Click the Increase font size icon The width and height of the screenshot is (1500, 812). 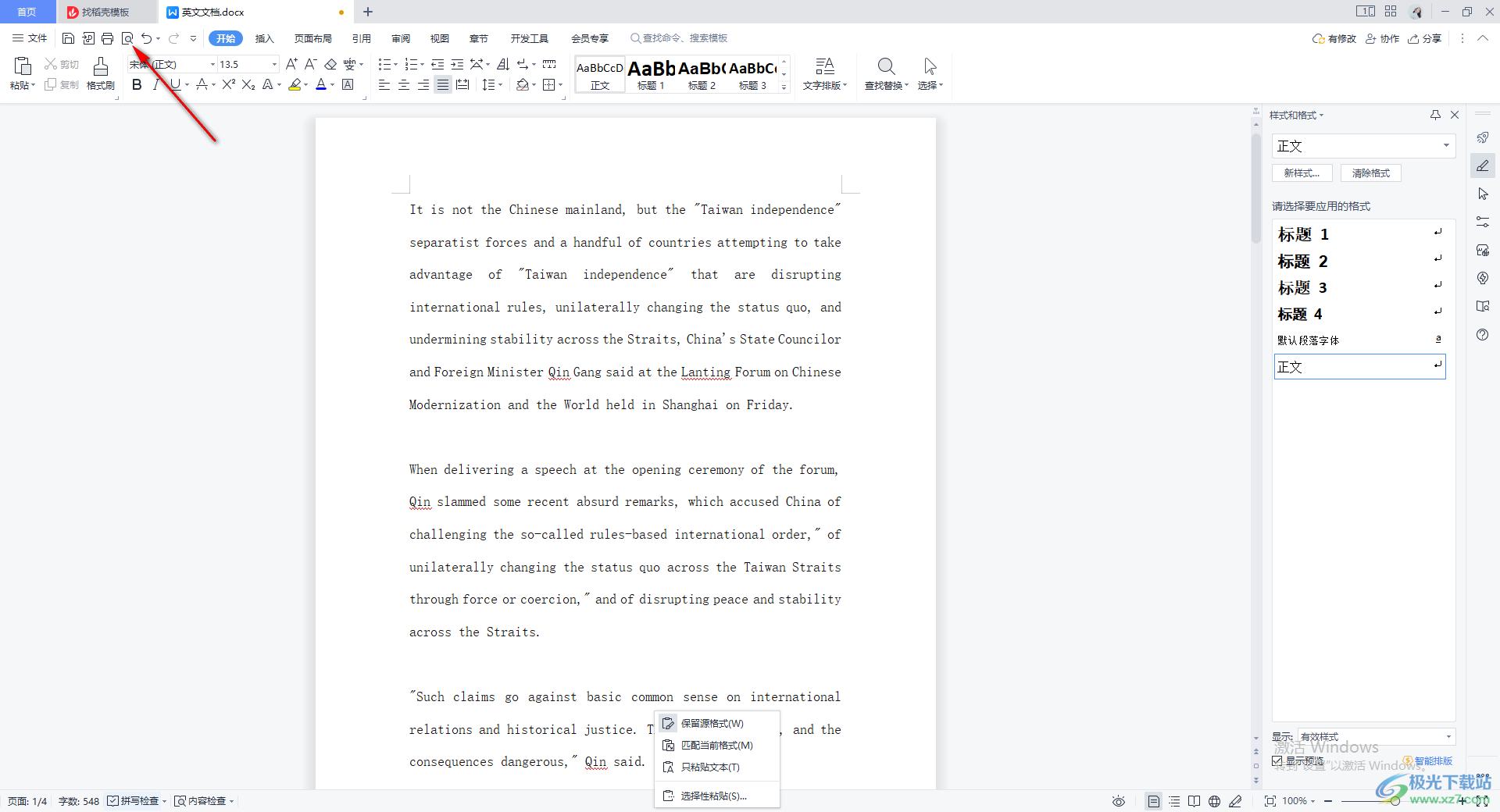click(291, 64)
